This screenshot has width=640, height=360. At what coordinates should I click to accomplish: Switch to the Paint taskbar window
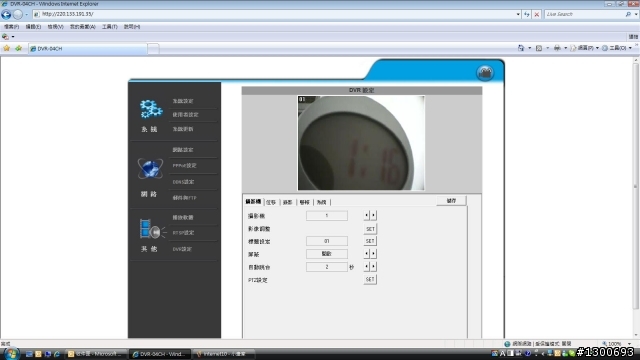[224, 354]
